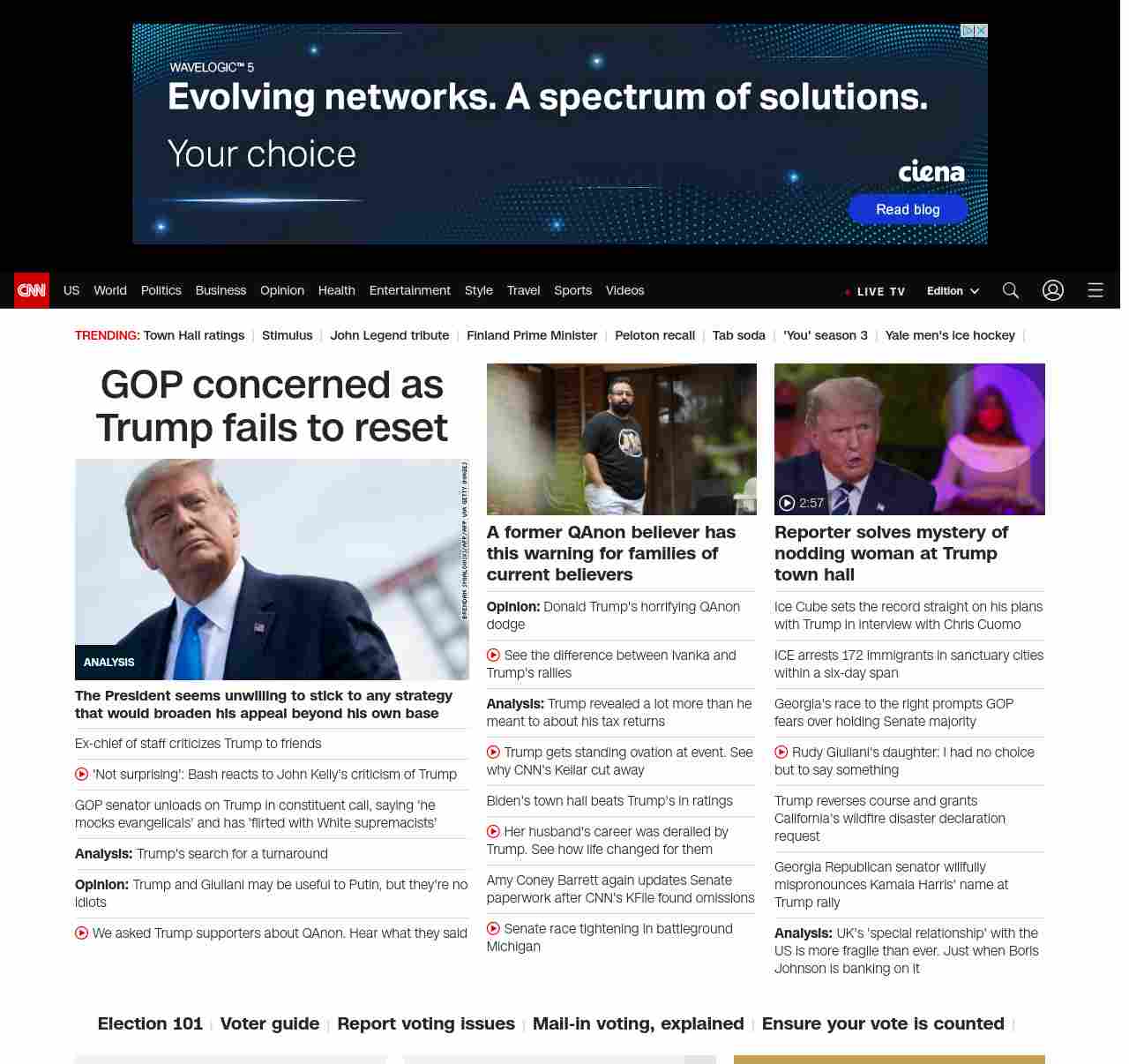Open the Politics menu section
1129x1064 pixels.
161,290
